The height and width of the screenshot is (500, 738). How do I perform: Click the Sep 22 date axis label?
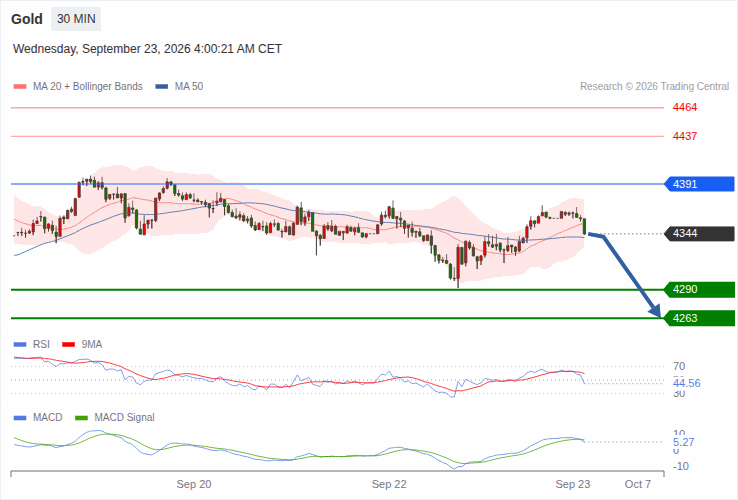[389, 484]
